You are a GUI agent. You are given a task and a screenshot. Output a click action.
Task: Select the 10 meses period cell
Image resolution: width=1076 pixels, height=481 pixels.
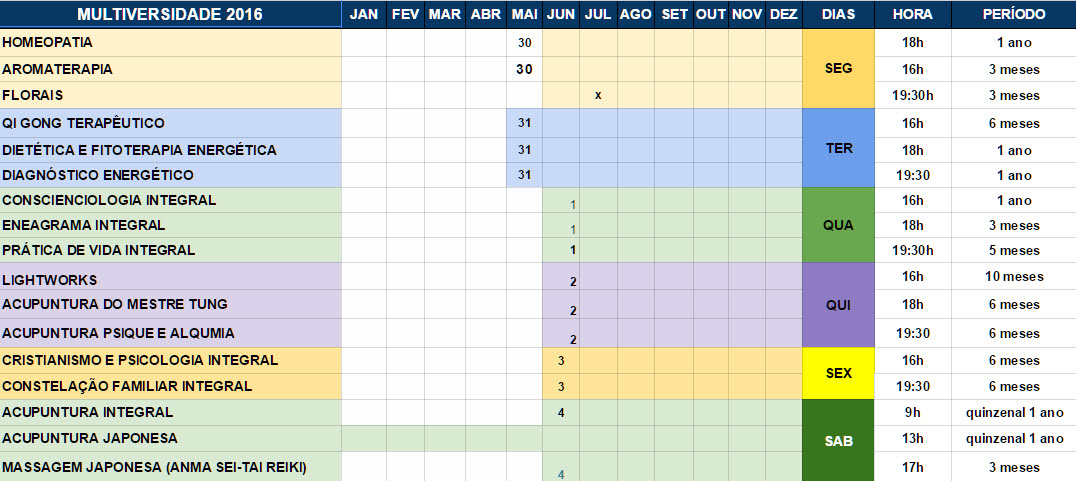1014,277
